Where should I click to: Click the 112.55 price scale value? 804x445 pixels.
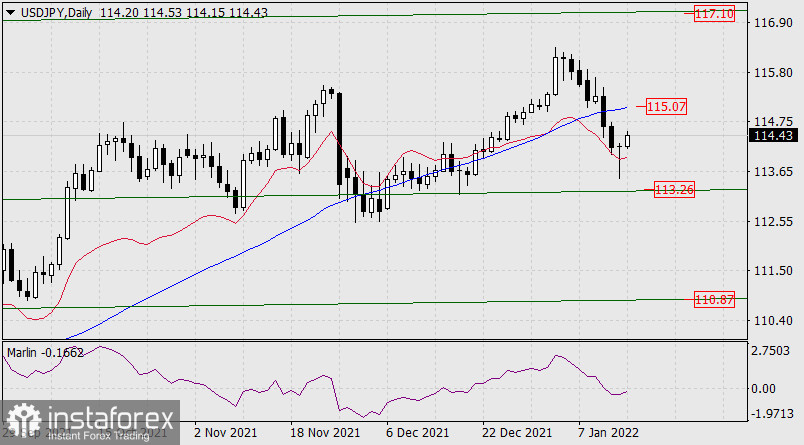pyautogui.click(x=773, y=221)
